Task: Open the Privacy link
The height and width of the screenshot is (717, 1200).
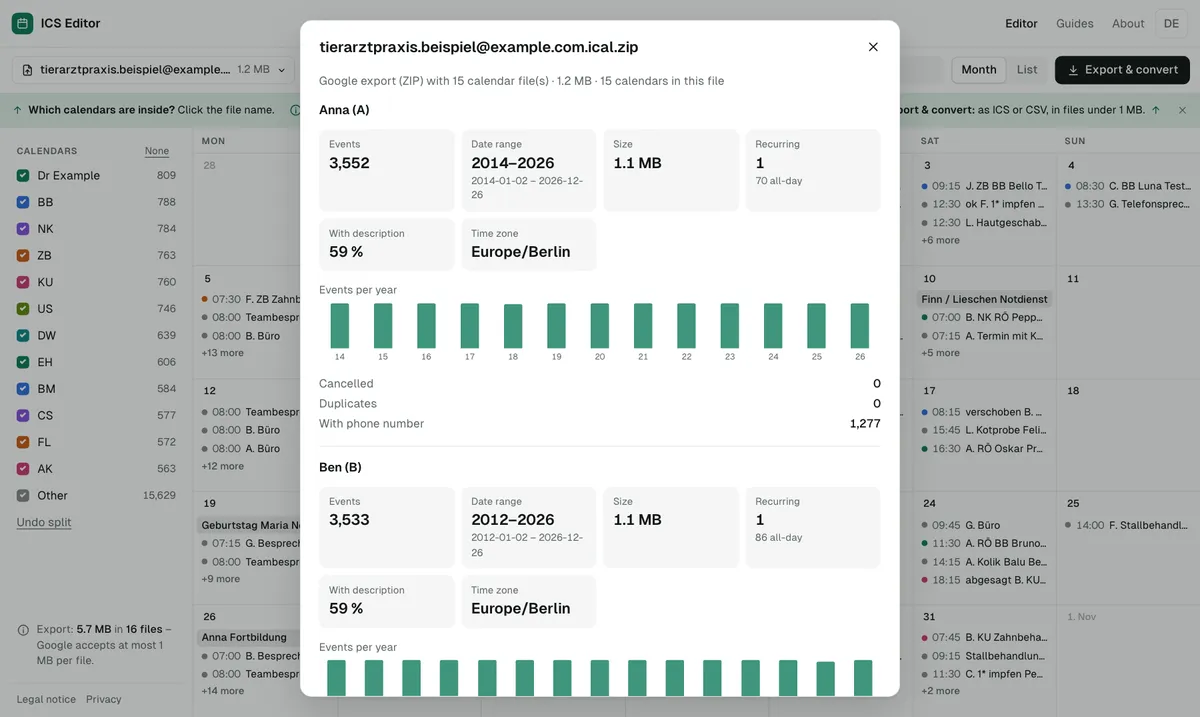Action: pyautogui.click(x=104, y=699)
